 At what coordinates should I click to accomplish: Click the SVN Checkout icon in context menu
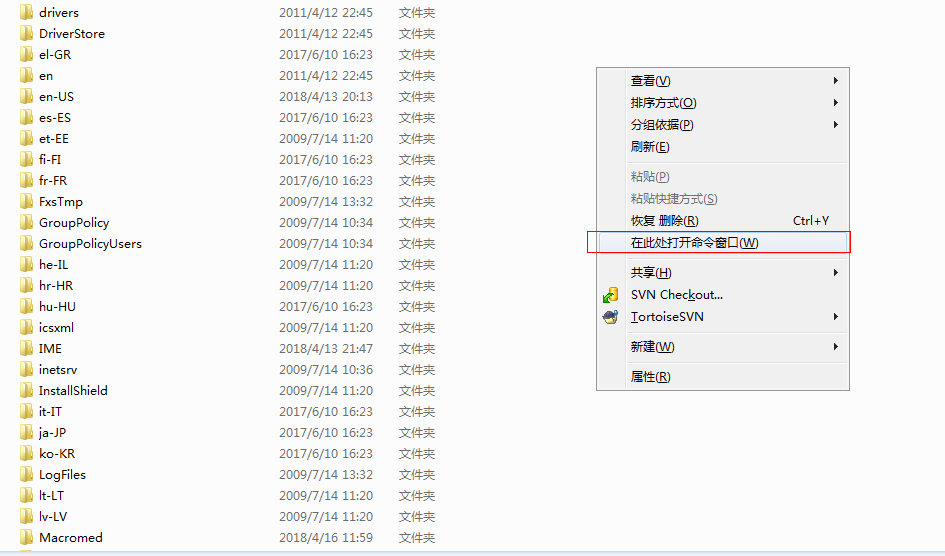(610, 295)
